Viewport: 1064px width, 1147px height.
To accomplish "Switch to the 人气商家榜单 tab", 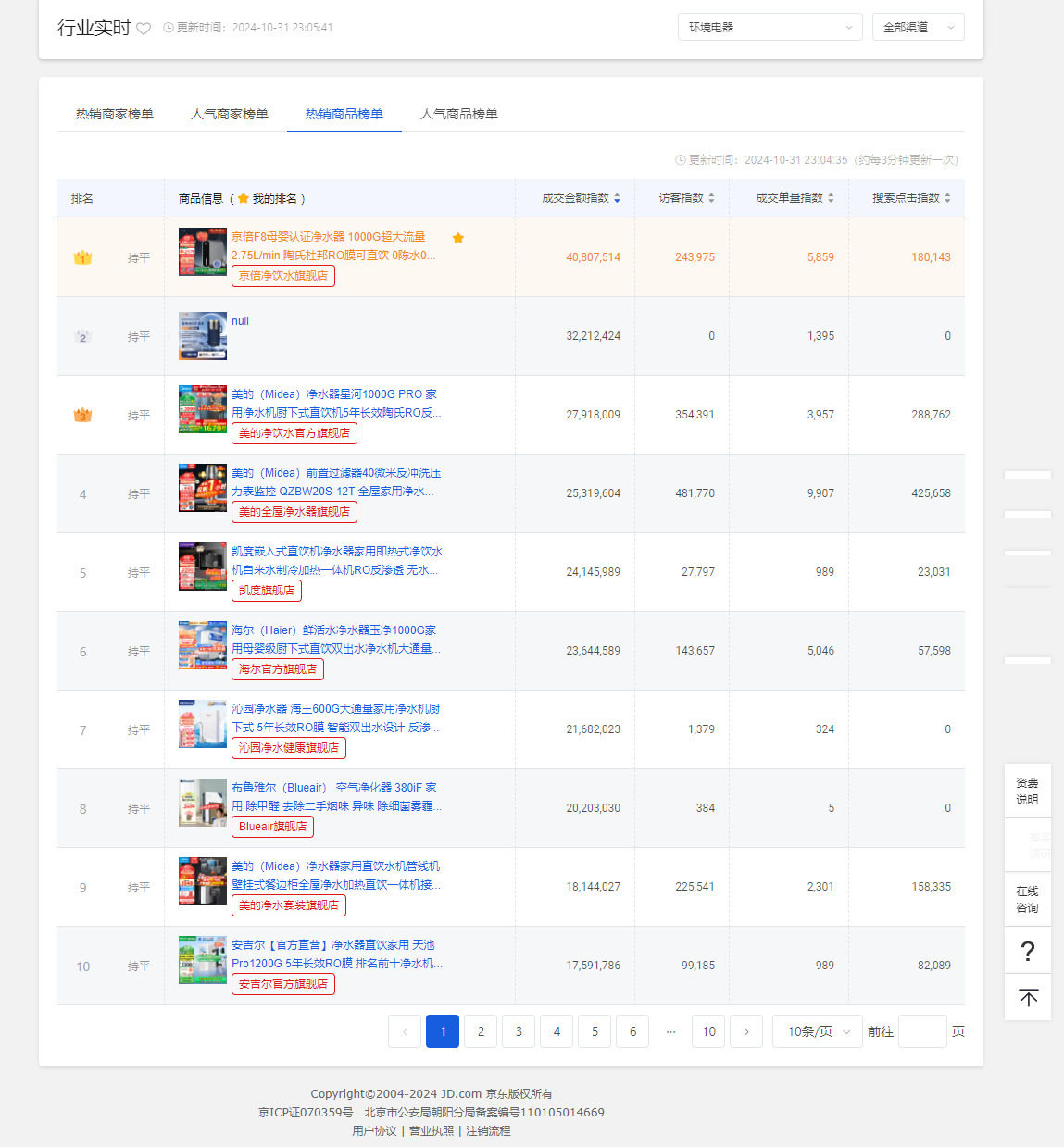I will [230, 114].
